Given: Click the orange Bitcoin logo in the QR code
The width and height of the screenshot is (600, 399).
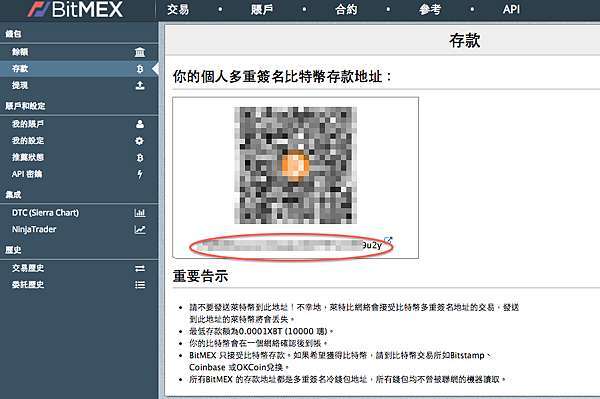Looking at the screenshot, I should click(295, 165).
